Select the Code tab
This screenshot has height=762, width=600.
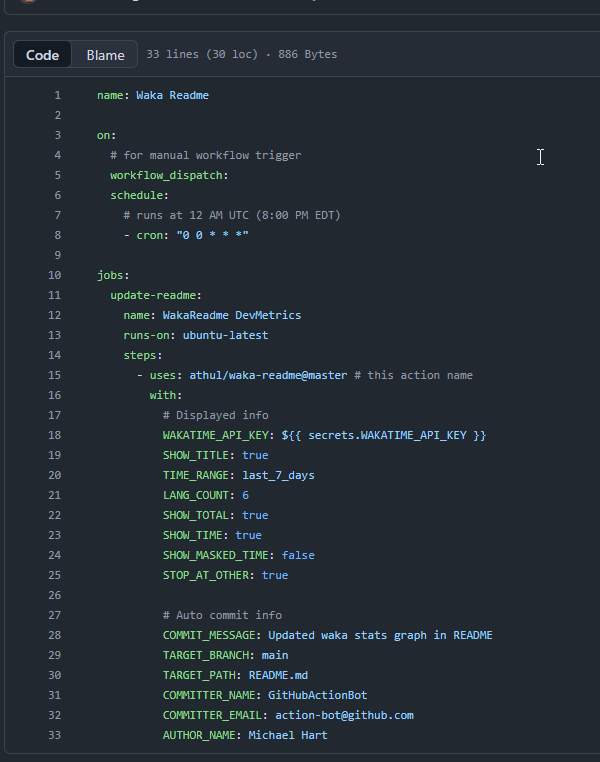(x=42, y=55)
